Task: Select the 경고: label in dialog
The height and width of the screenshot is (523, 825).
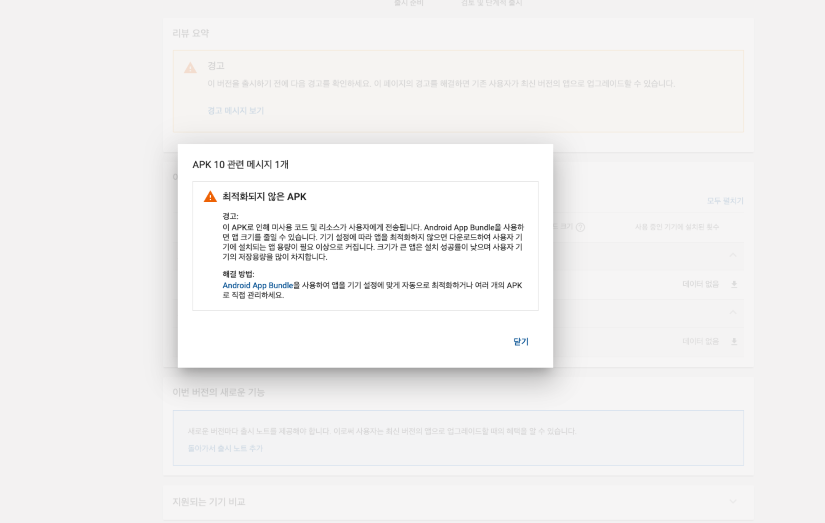Action: [230, 216]
